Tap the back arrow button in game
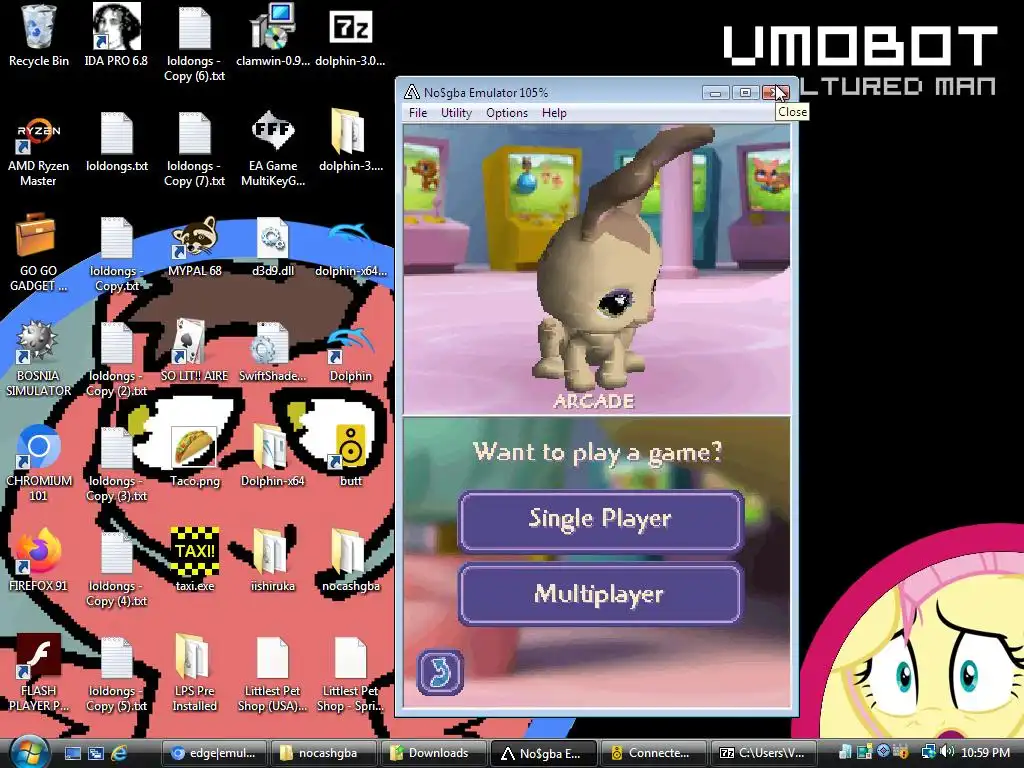 click(x=440, y=671)
